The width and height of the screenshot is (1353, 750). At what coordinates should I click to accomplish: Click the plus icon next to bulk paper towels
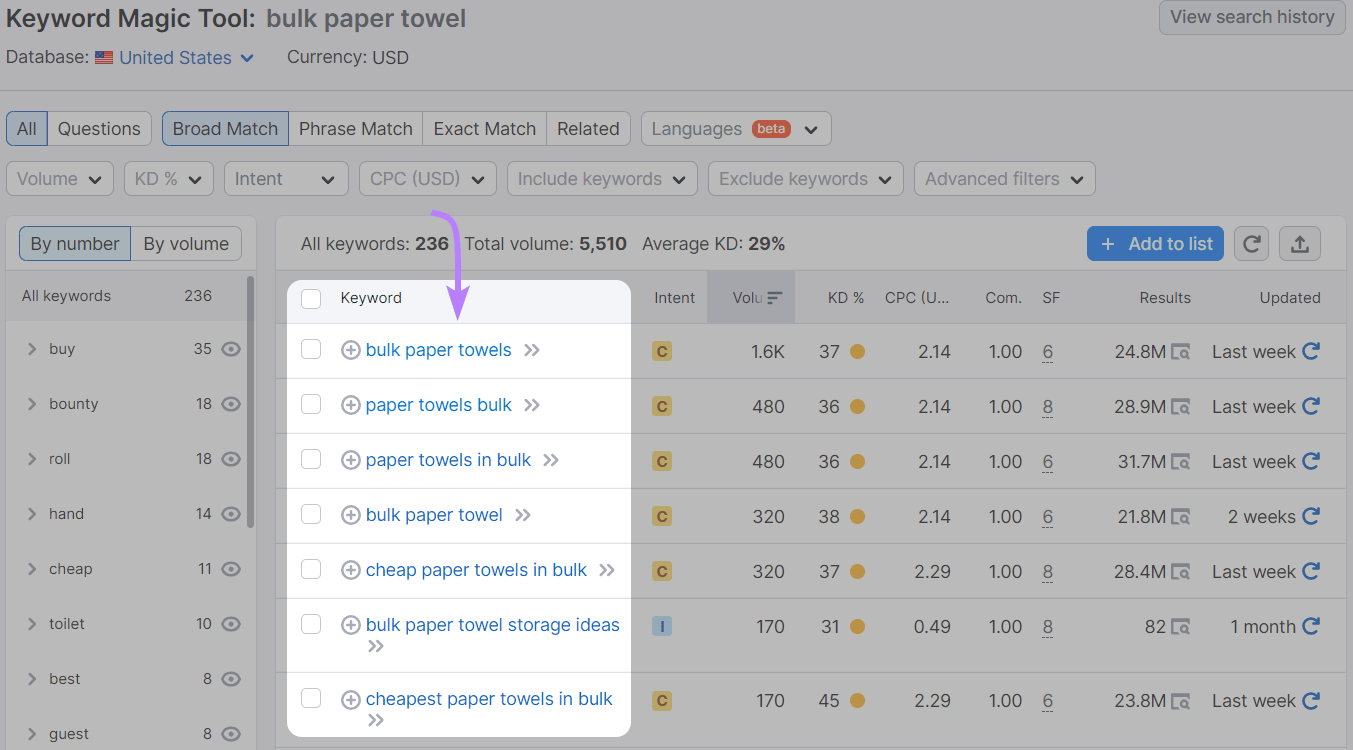tap(351, 350)
